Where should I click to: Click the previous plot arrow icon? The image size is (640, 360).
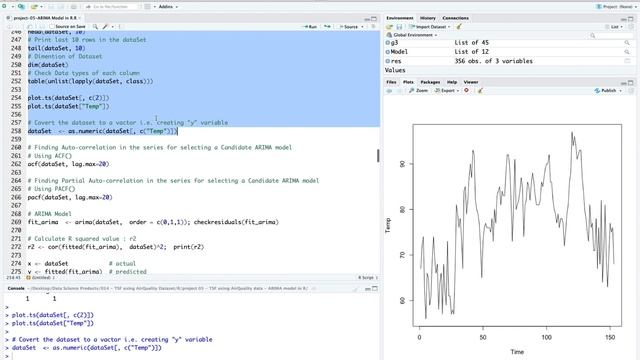(x=389, y=91)
